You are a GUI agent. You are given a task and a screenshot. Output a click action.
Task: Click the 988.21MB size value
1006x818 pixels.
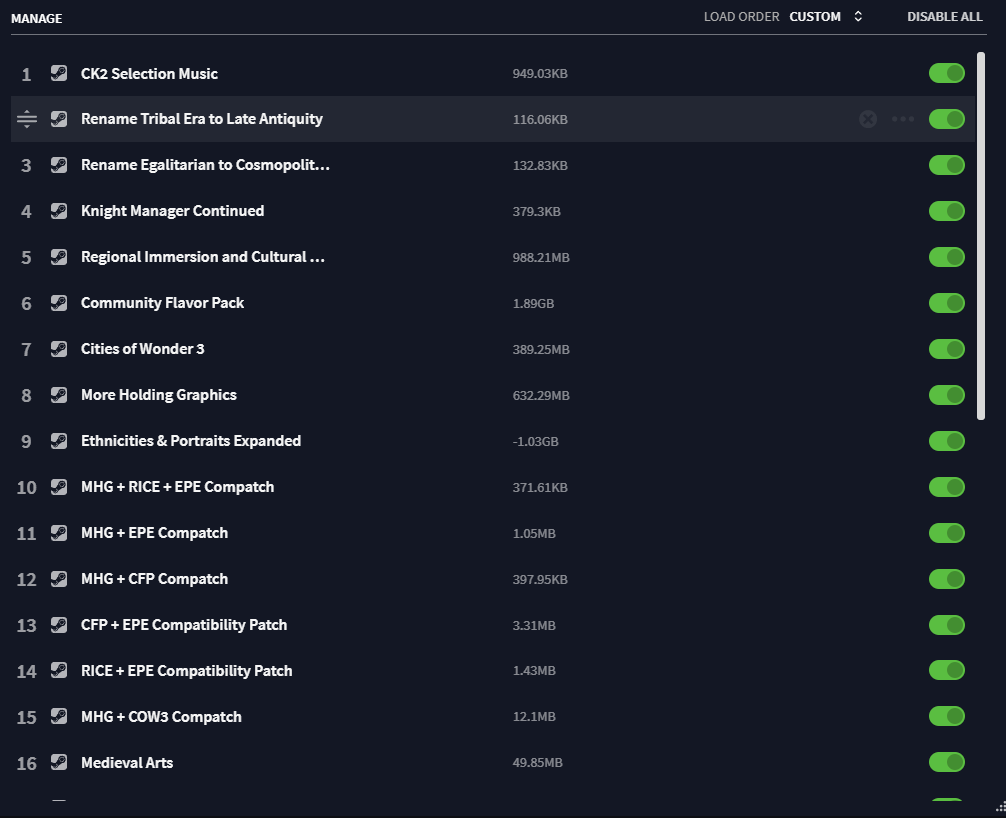(x=541, y=257)
